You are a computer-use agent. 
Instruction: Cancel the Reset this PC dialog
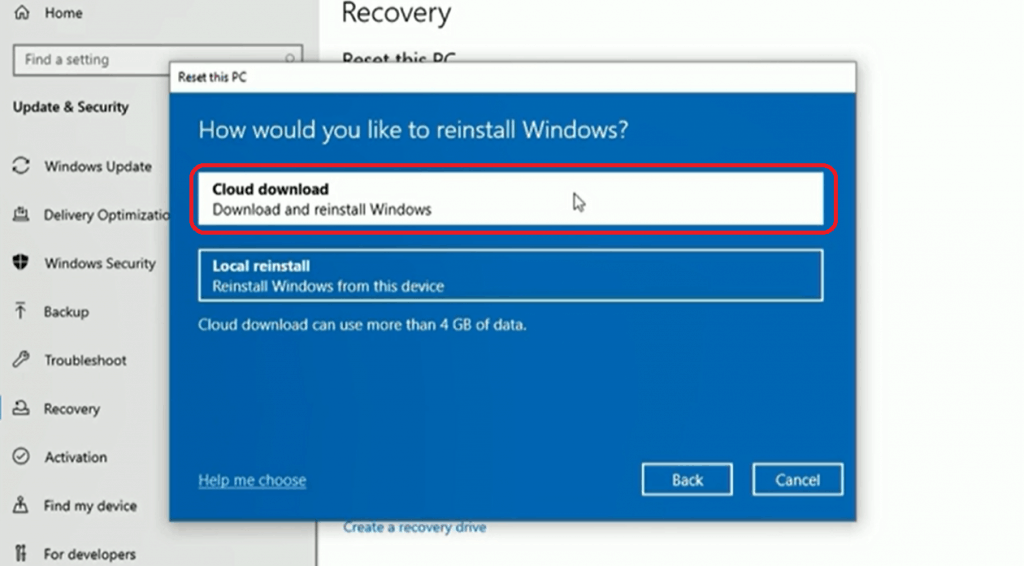pyautogui.click(x=797, y=480)
